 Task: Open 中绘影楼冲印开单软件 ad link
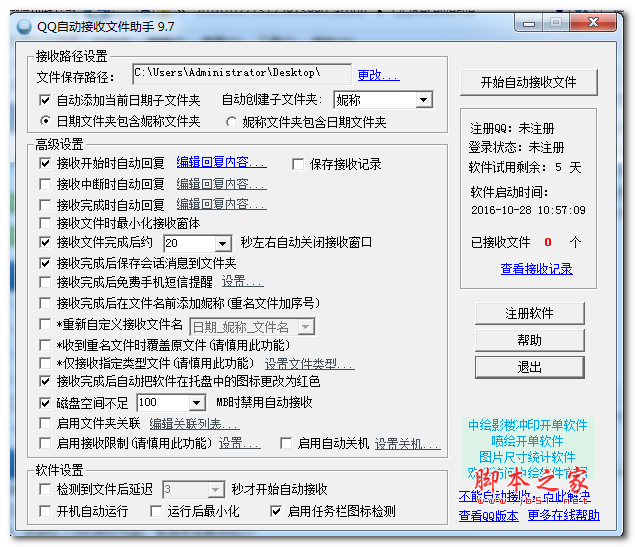528,425
